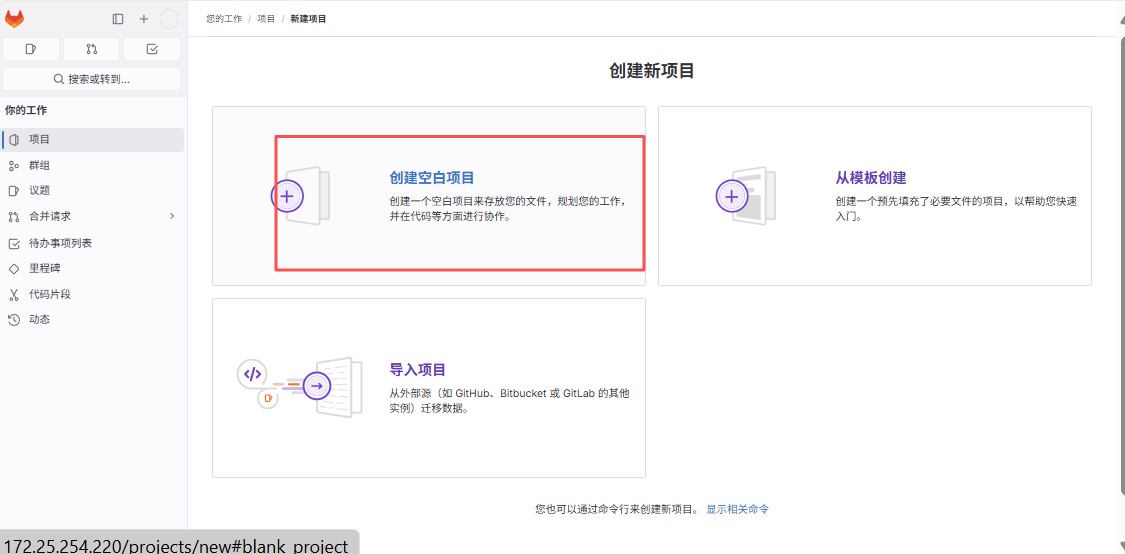
Task: Open the GitLab logo home link
Action: point(14,19)
